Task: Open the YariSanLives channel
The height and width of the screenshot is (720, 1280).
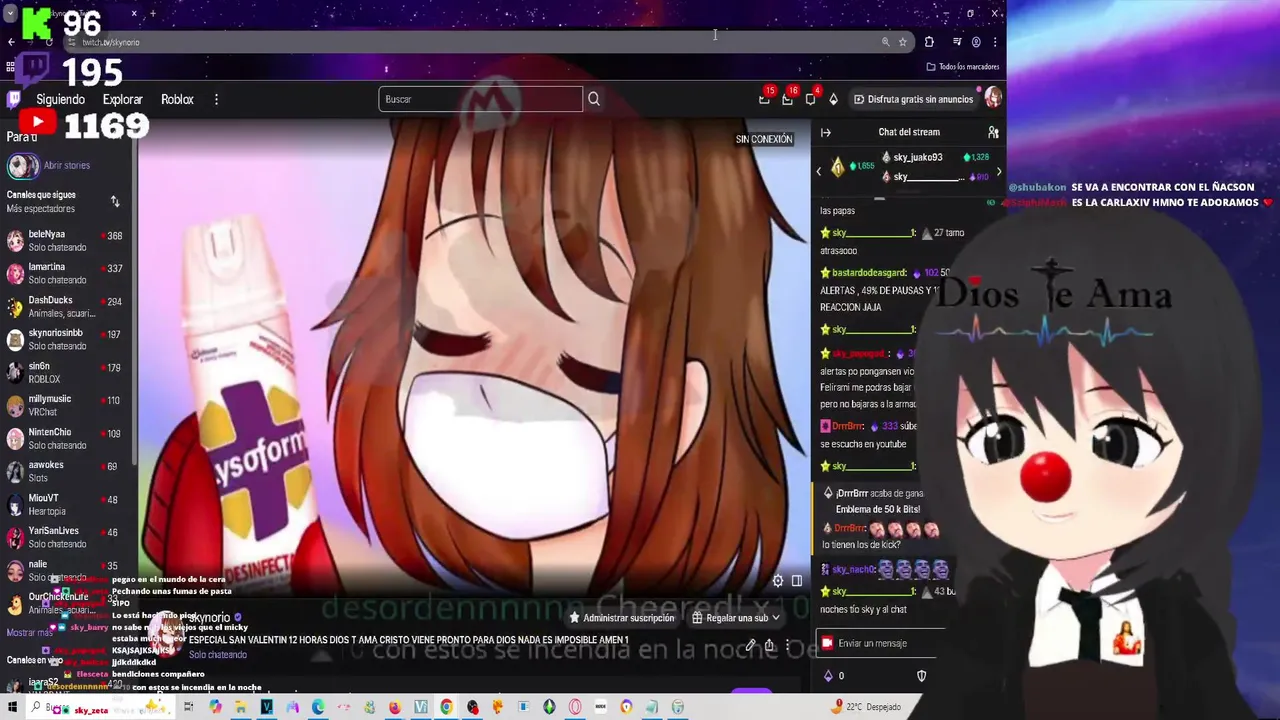Action: point(64,538)
